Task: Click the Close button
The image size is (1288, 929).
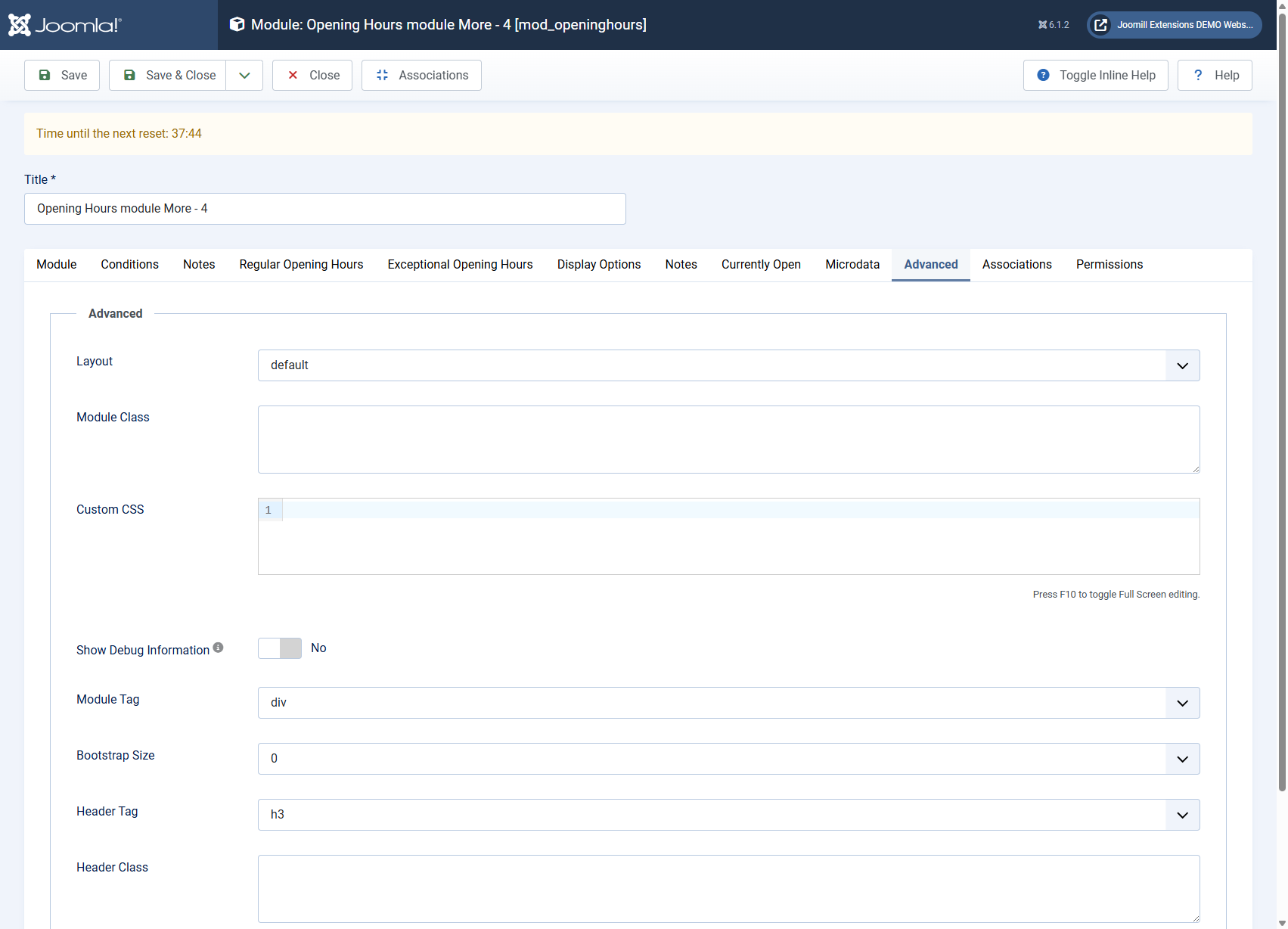Action: pyautogui.click(x=312, y=75)
